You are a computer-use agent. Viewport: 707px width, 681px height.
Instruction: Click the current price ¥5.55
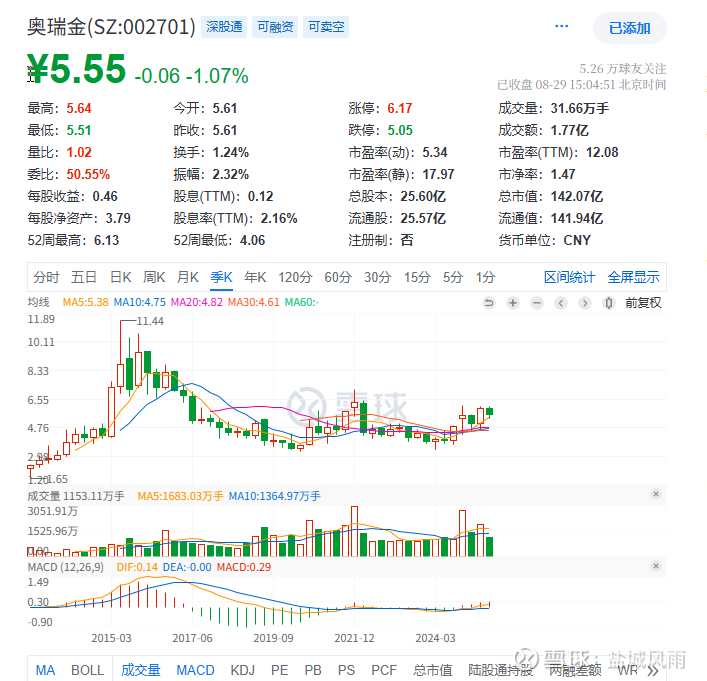(77, 69)
